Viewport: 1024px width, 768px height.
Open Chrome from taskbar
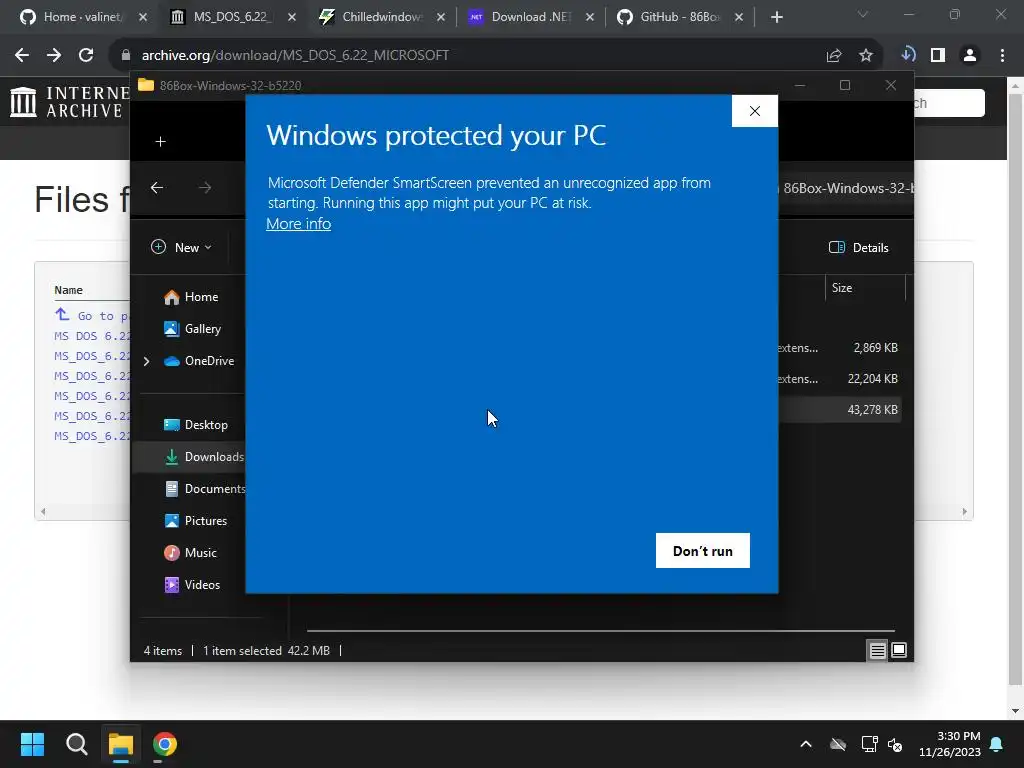[165, 744]
